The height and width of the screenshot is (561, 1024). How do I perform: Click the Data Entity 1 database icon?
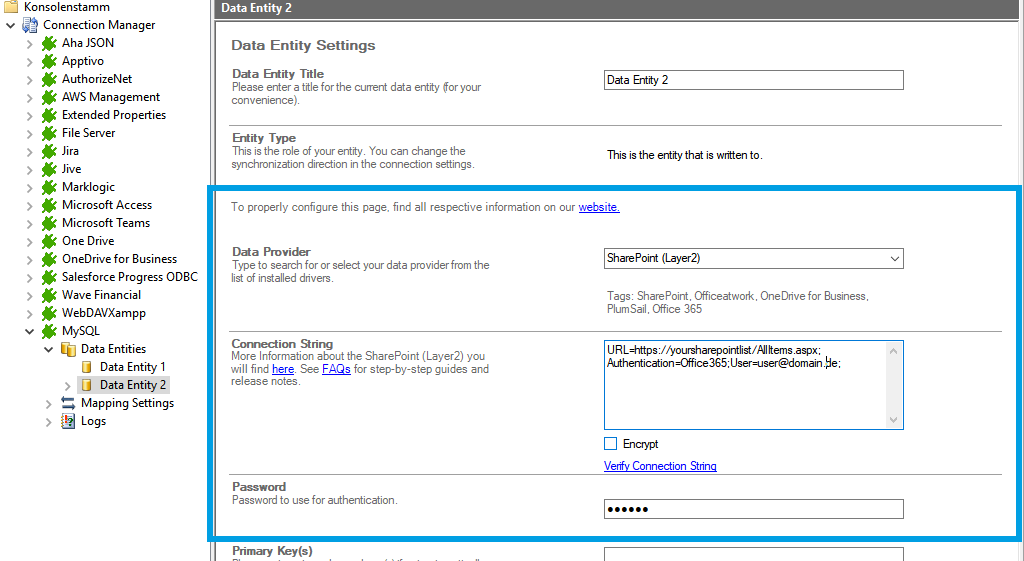[87, 367]
